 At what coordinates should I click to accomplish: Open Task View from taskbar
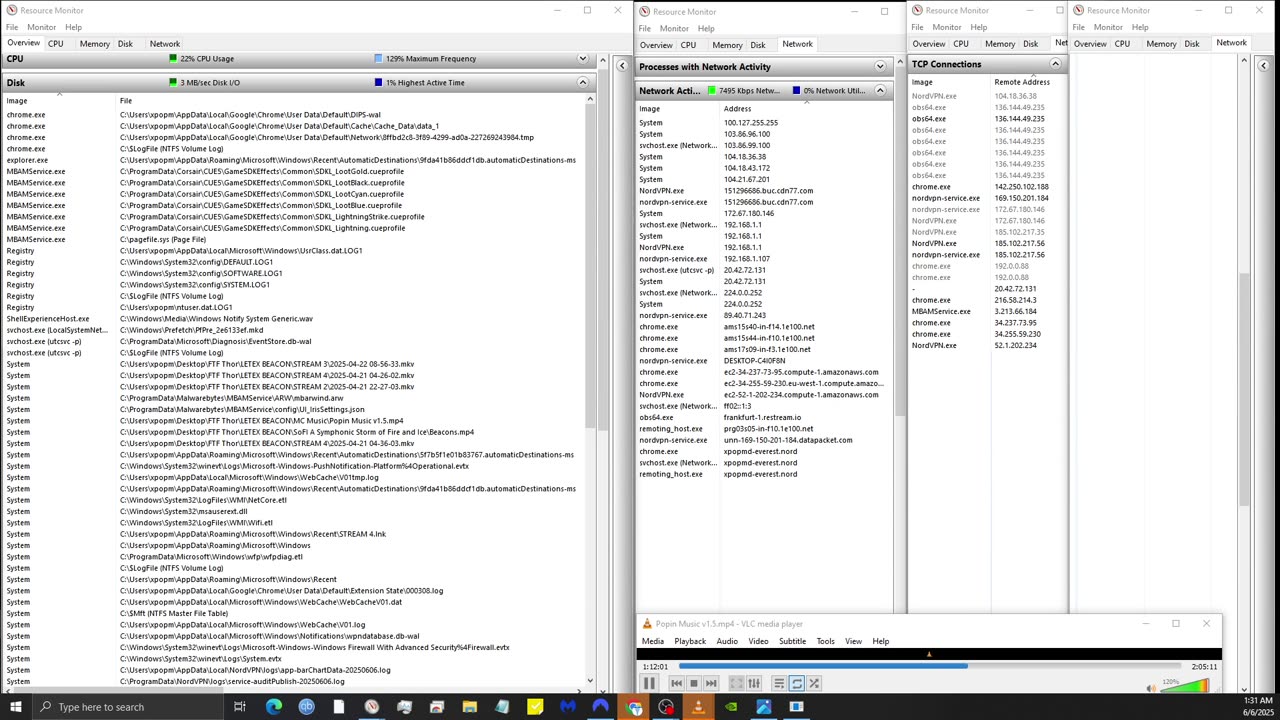coord(240,707)
